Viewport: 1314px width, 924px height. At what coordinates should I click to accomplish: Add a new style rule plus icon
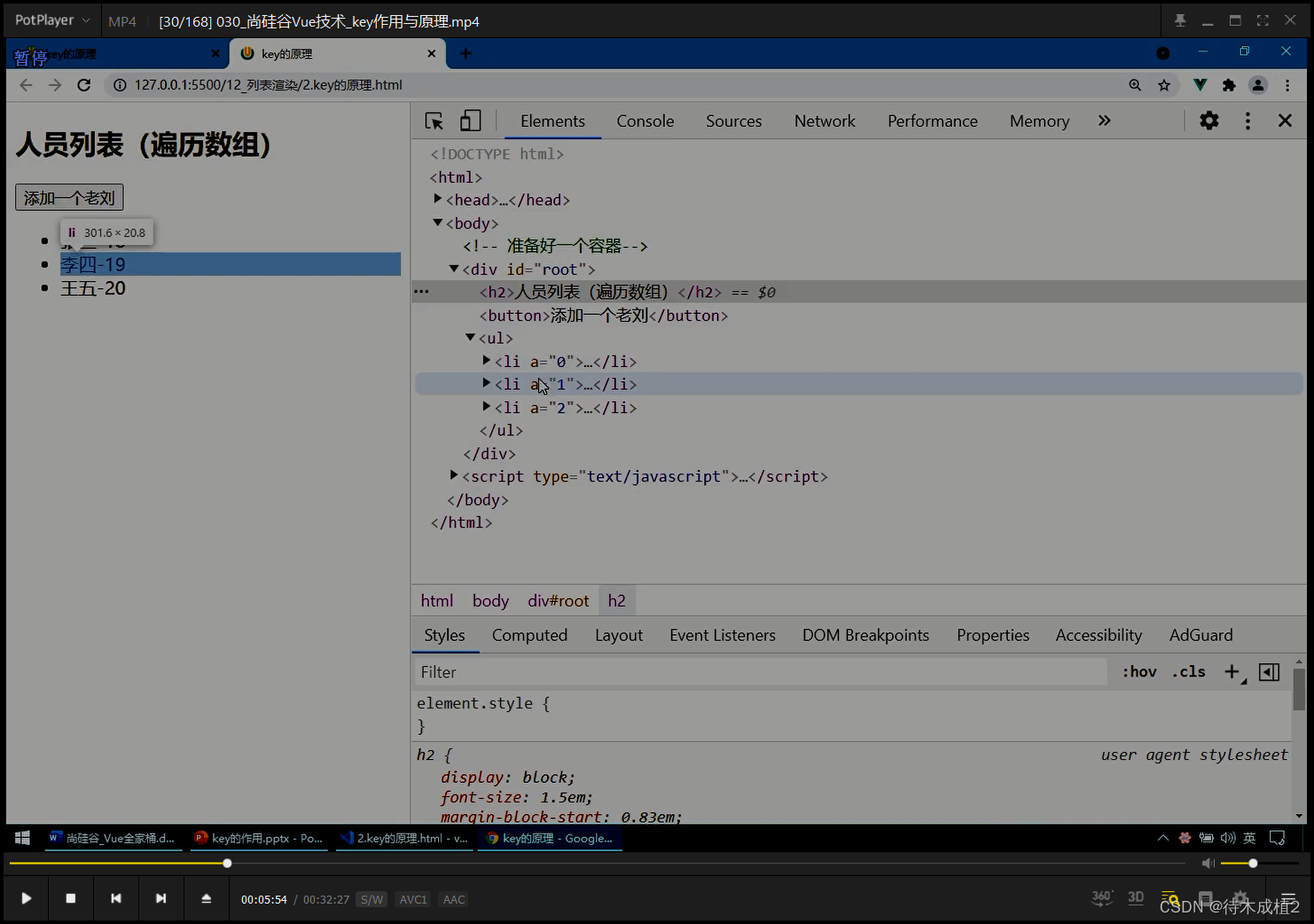[x=1233, y=672]
